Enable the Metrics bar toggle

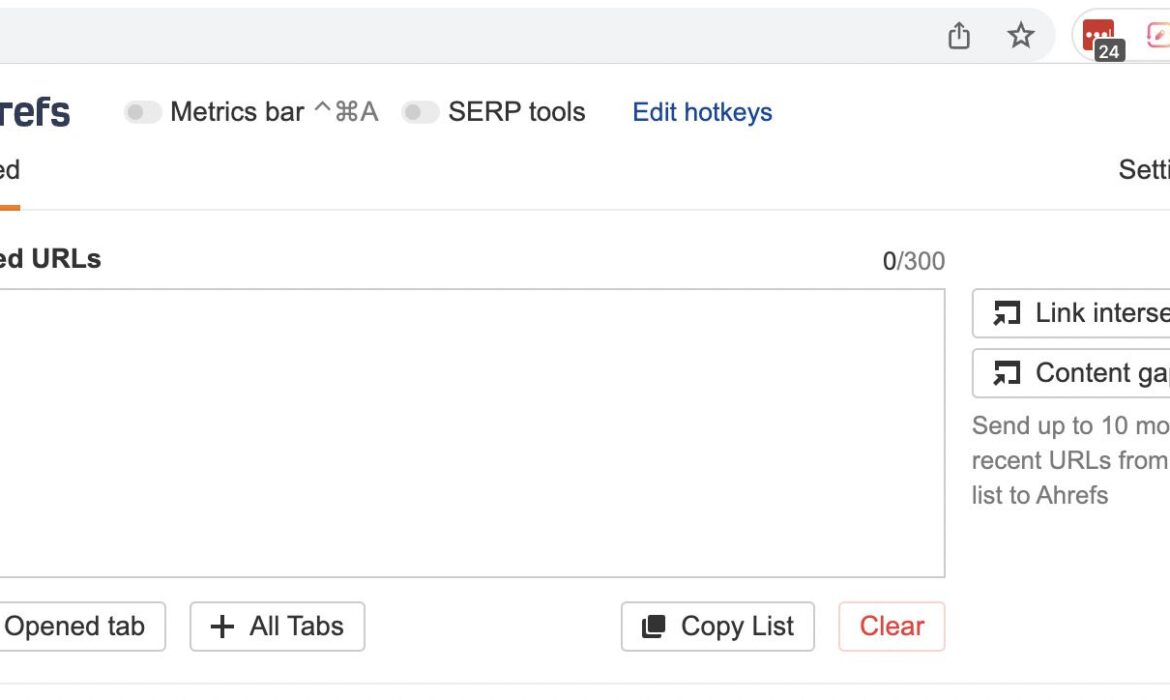pos(143,112)
